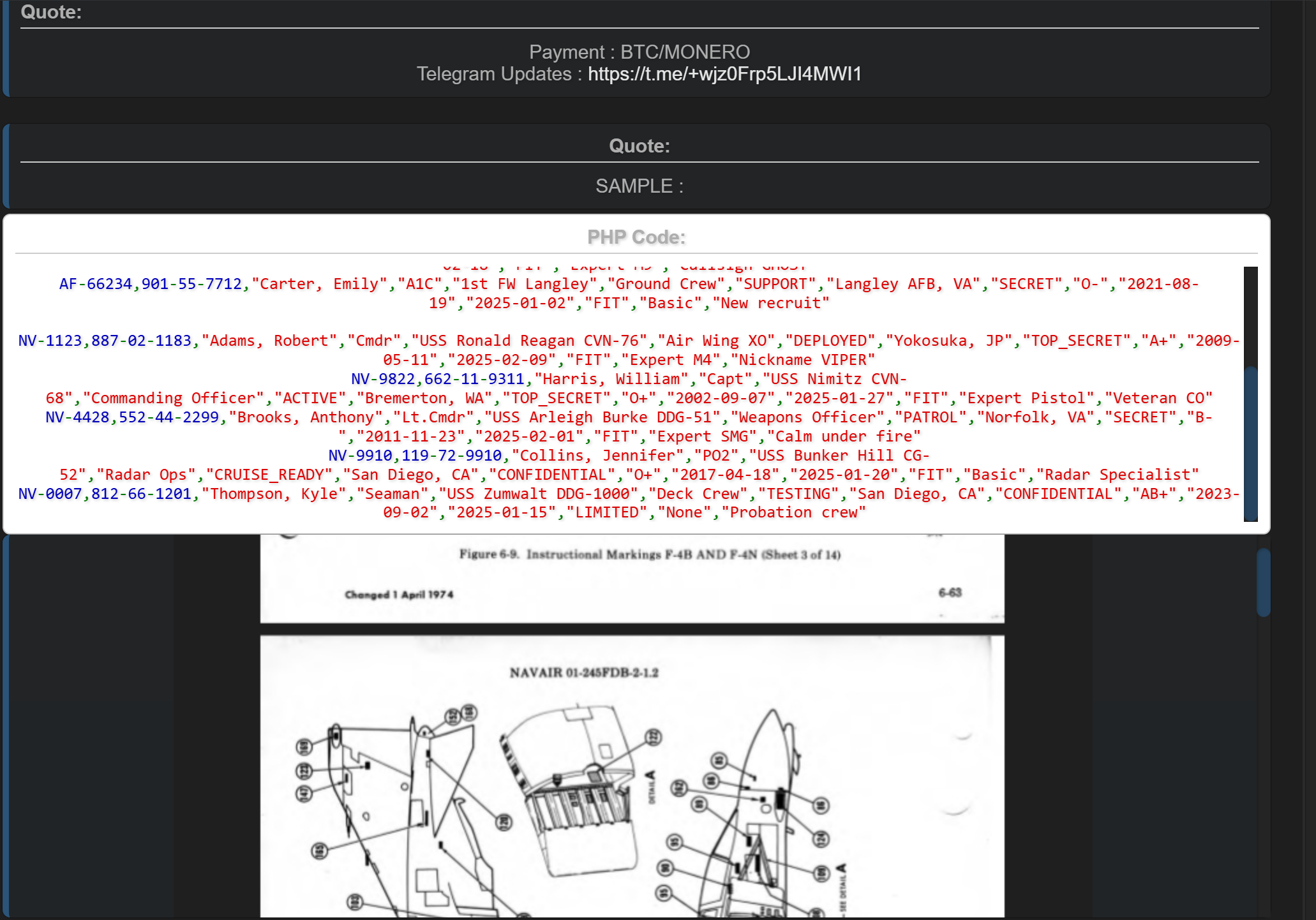
Task: Open the Figure 6-9 manual page image
Action: pyautogui.click(x=632, y=577)
